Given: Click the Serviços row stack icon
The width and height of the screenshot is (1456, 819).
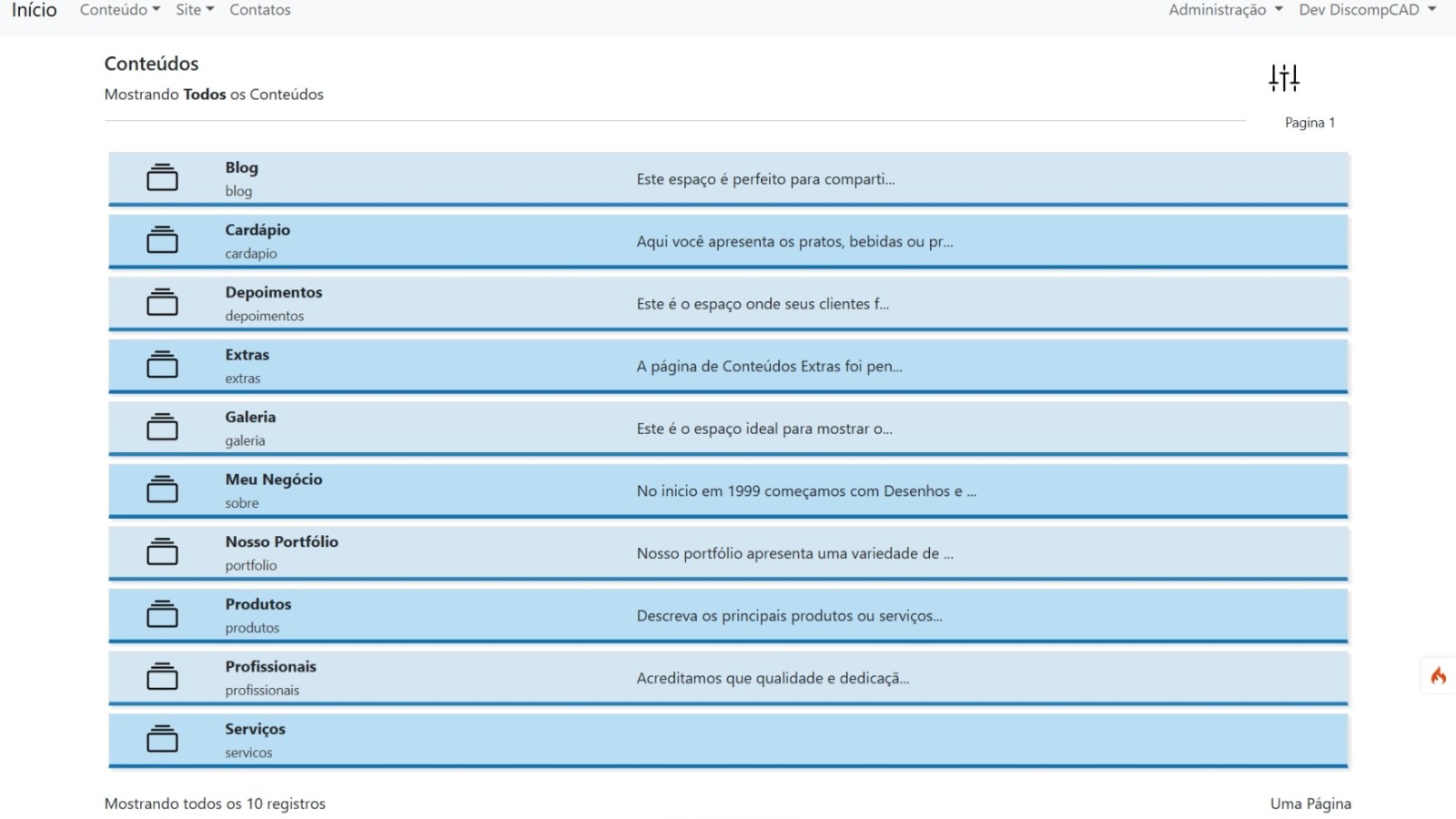Looking at the screenshot, I should [x=162, y=739].
